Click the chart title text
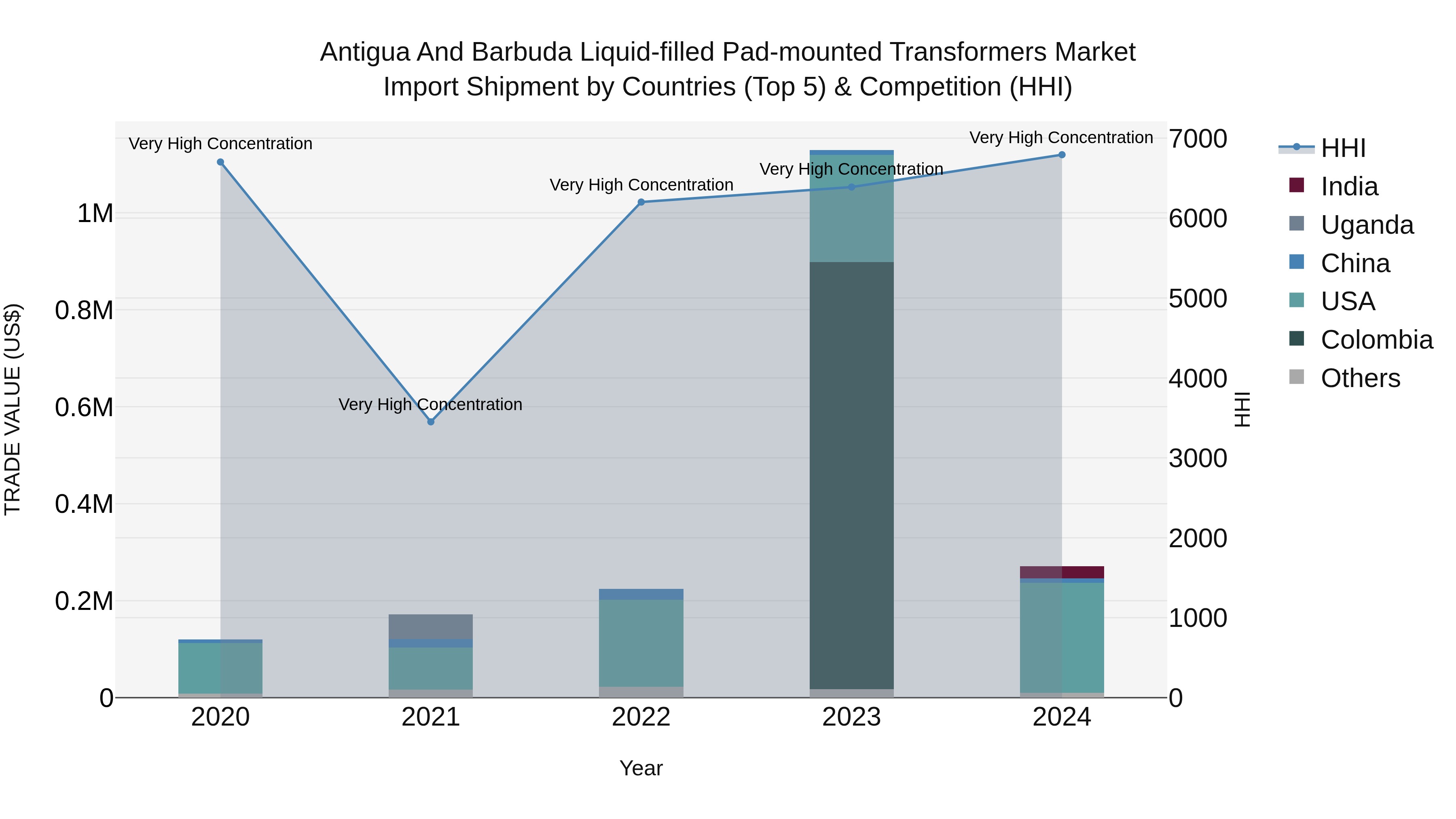The height and width of the screenshot is (819, 1456). coord(728,69)
